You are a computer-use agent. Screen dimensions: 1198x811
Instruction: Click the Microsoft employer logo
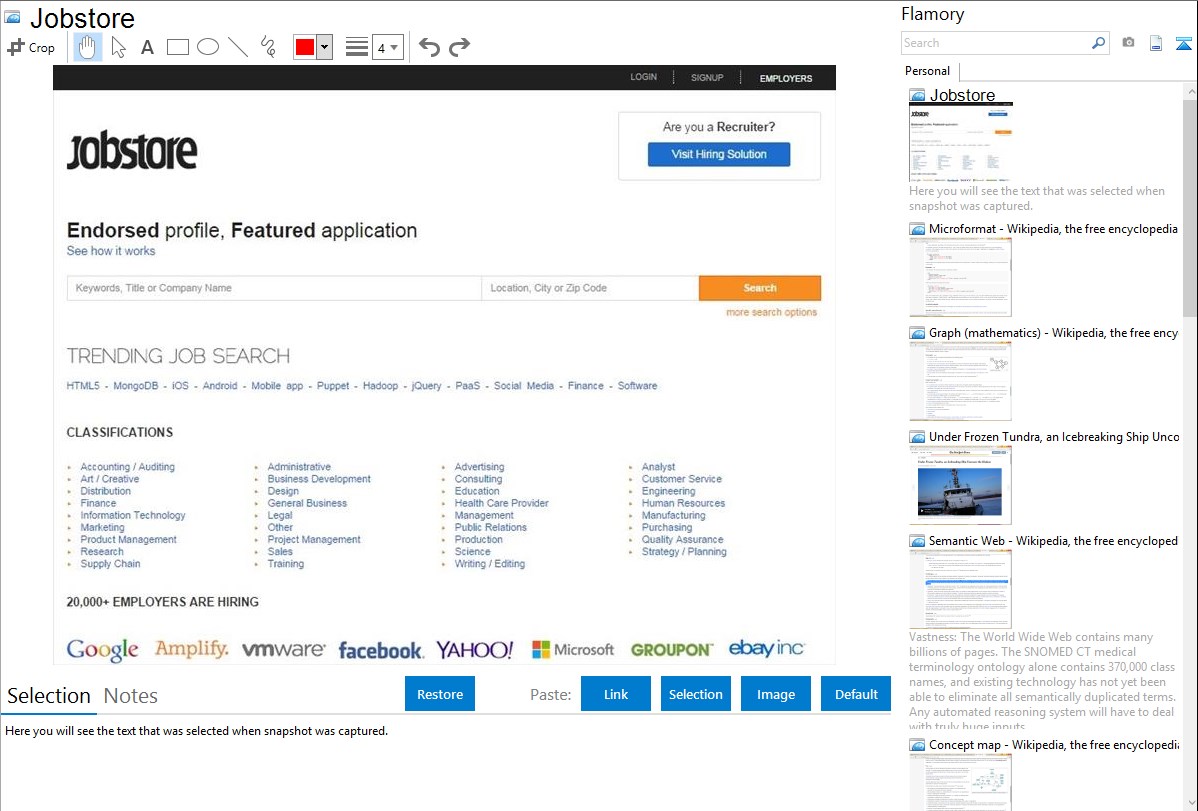573,650
